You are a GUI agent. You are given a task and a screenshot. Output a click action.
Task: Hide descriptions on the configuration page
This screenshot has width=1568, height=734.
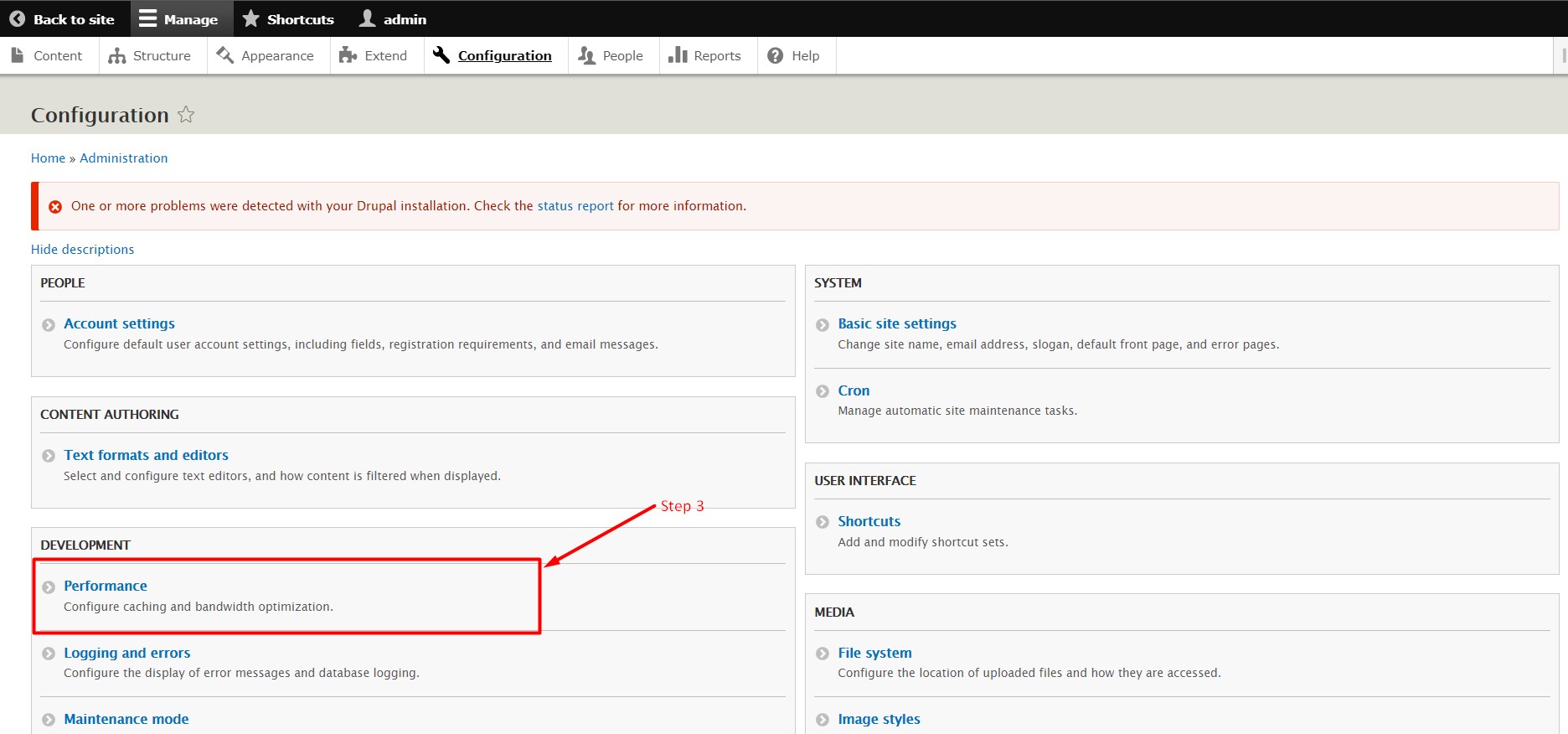coord(82,250)
